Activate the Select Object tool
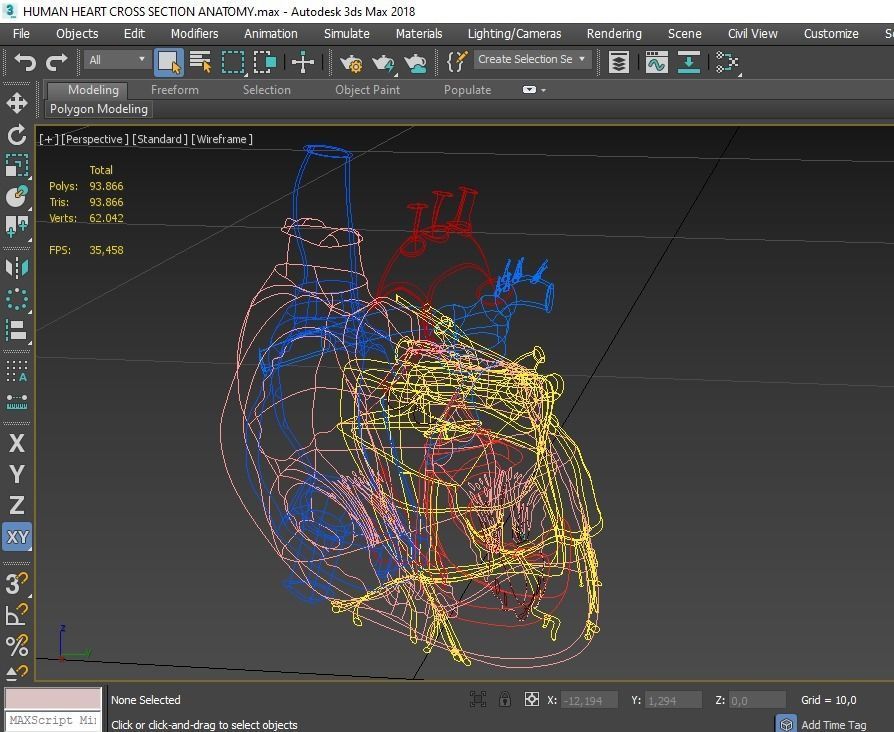 pos(169,62)
